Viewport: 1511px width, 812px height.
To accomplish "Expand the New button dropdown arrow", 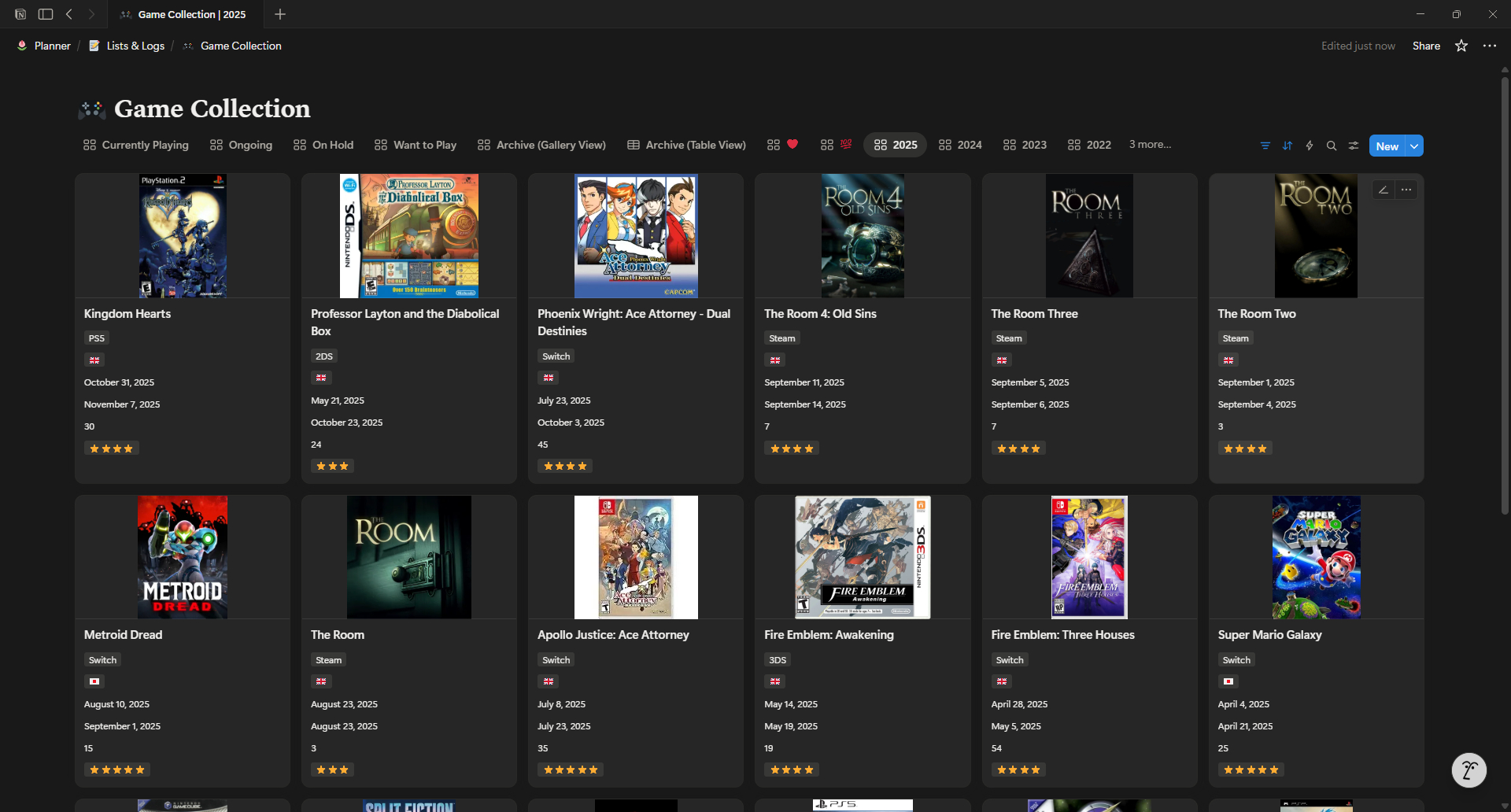I will pos(1414,146).
